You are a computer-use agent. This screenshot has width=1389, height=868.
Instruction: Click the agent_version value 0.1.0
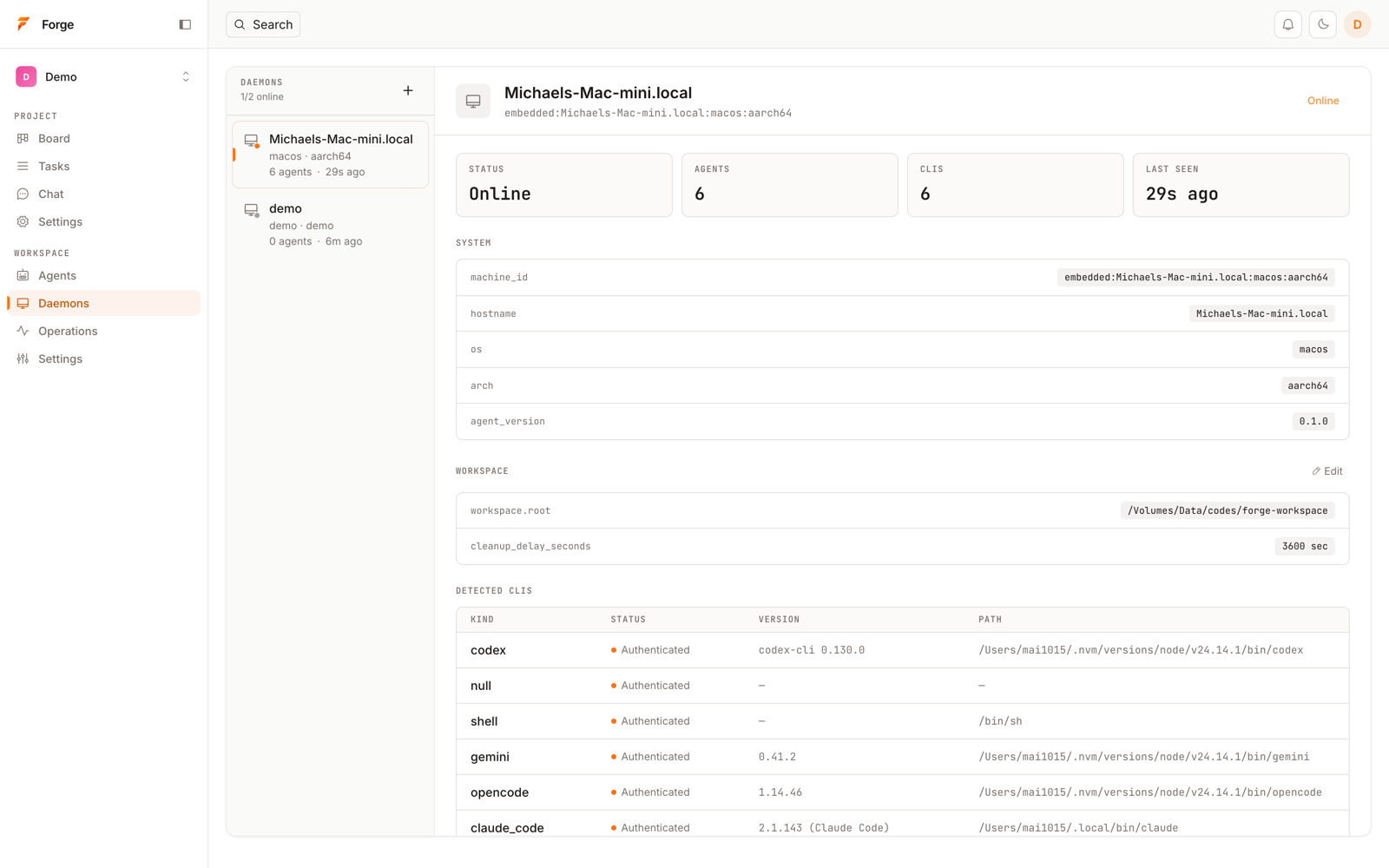(x=1313, y=421)
